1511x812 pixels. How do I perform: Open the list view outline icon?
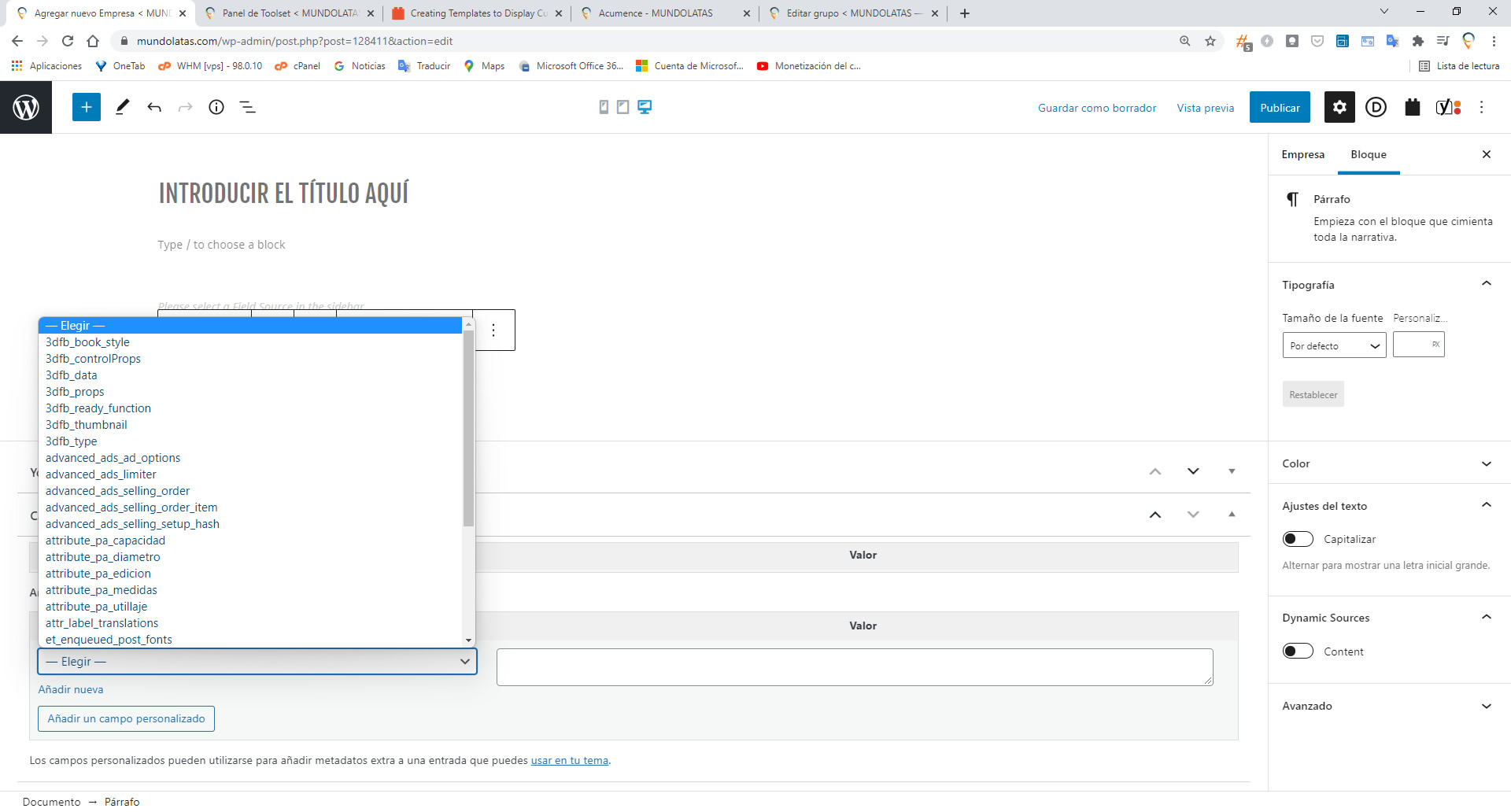[247, 107]
